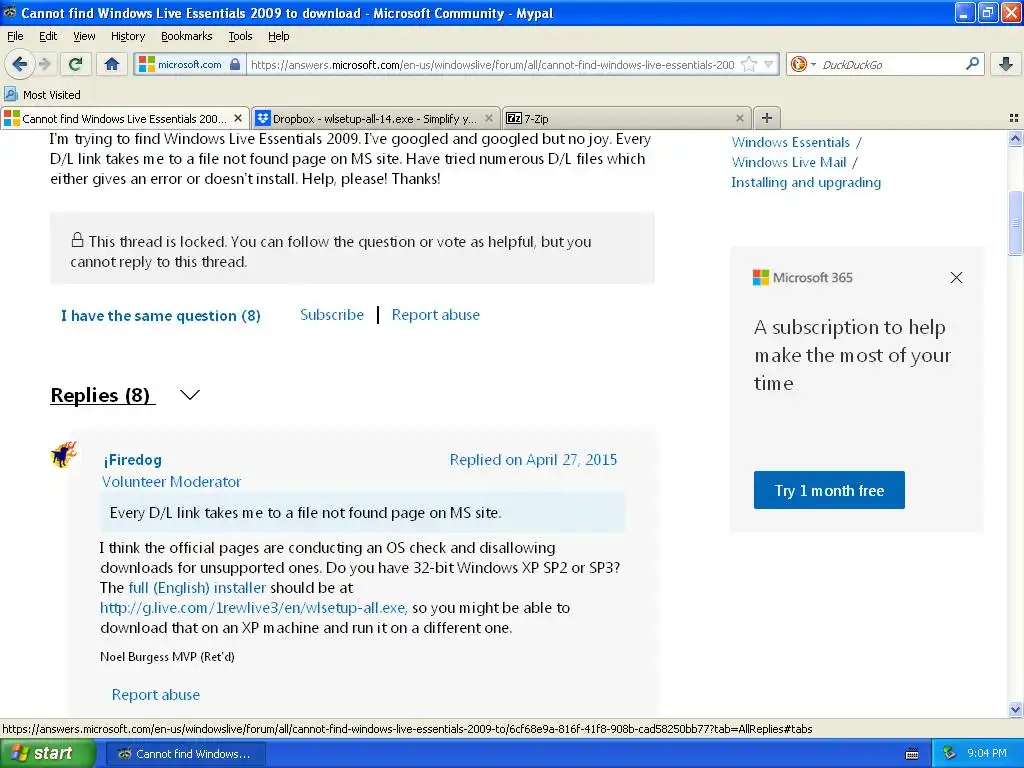Open the Tools menu
Image resolution: width=1024 pixels, height=768 pixels.
[240, 36]
